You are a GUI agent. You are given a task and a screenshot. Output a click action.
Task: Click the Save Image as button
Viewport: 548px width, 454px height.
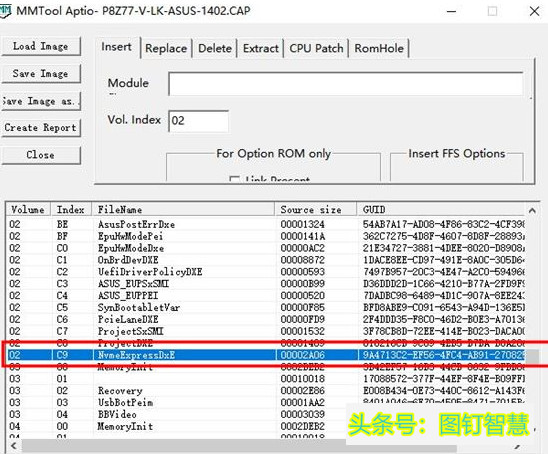click(40, 101)
